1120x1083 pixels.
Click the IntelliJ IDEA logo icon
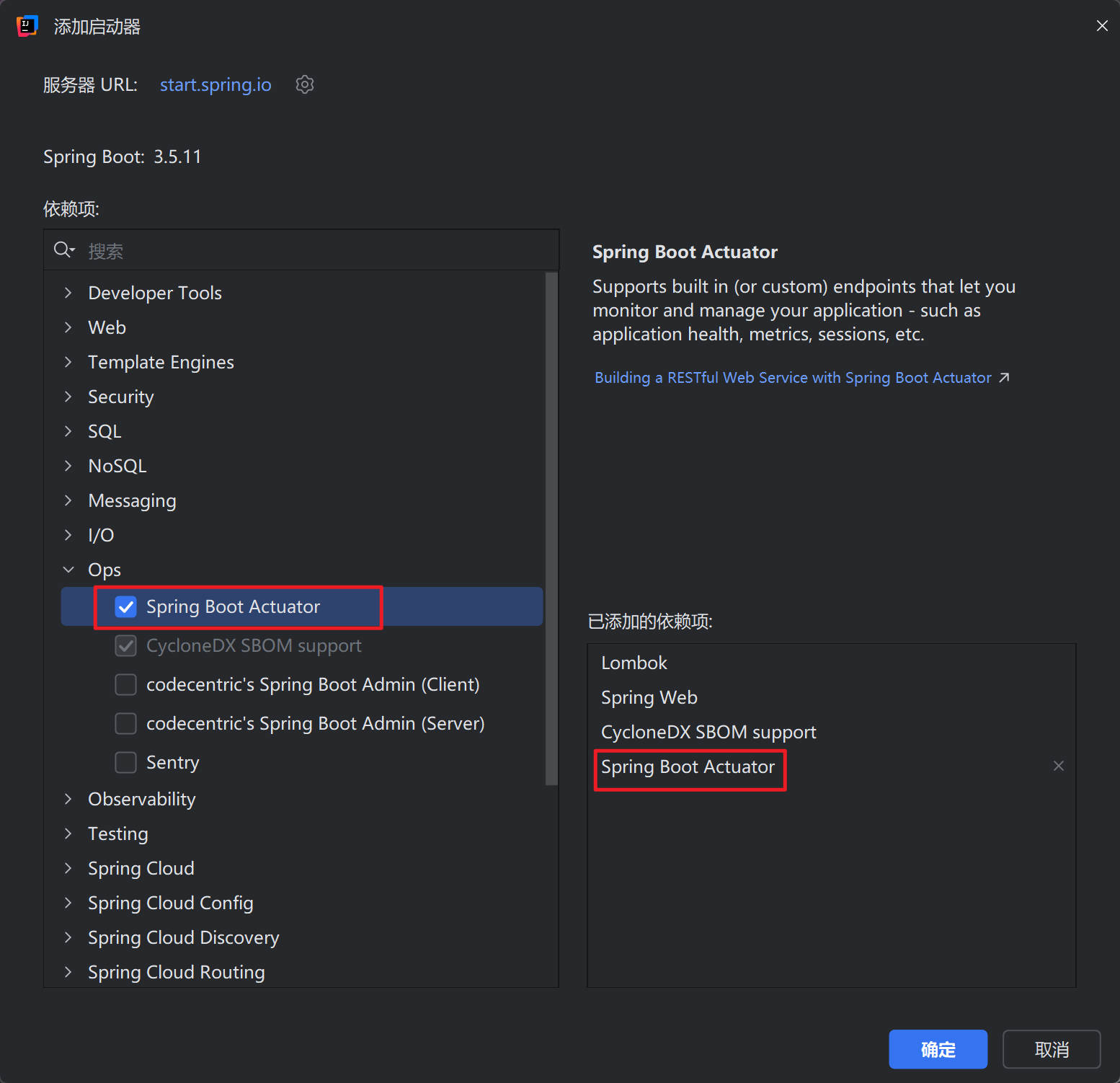click(x=27, y=27)
